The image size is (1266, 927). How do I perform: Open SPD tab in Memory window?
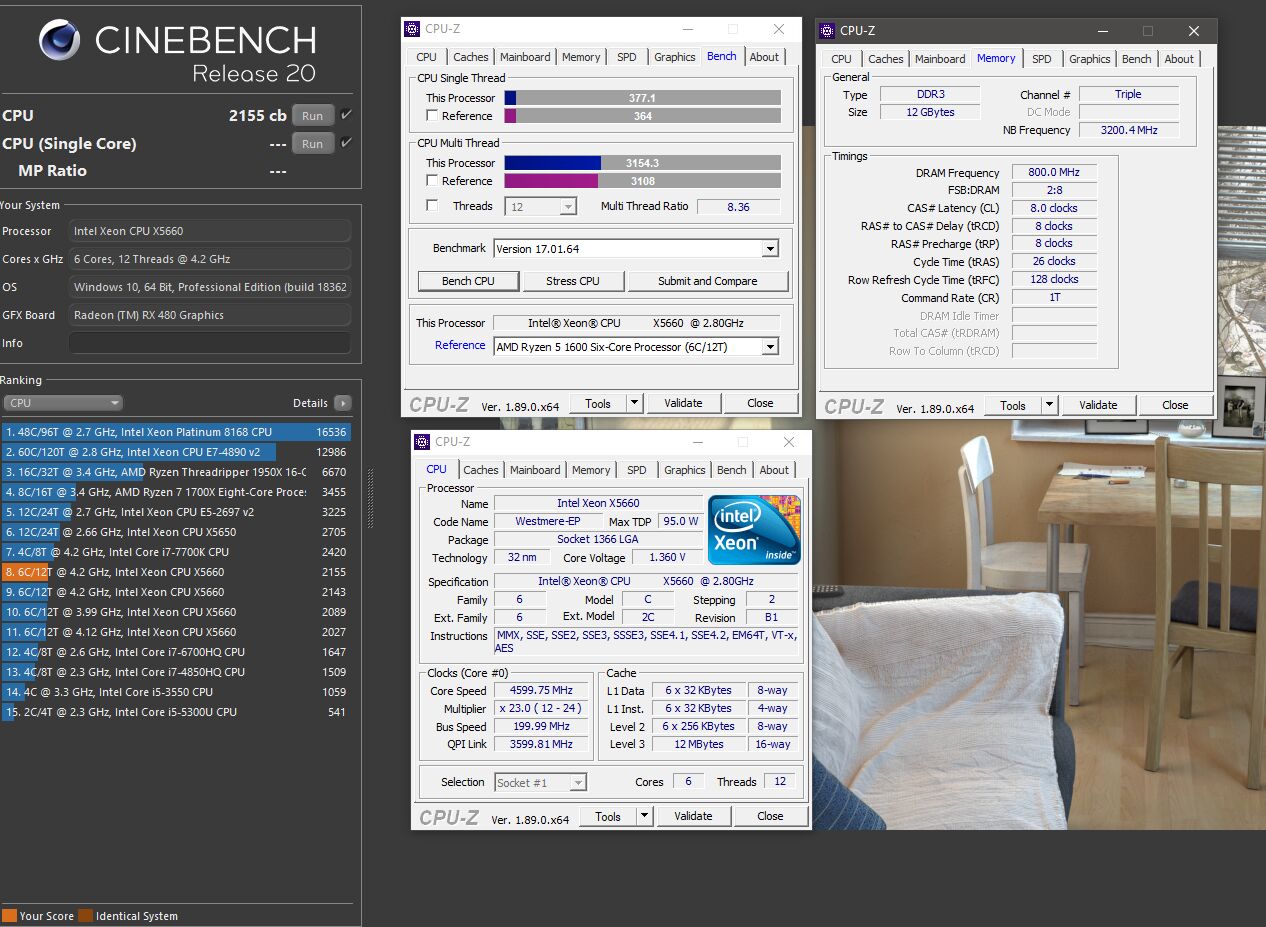tap(1042, 59)
